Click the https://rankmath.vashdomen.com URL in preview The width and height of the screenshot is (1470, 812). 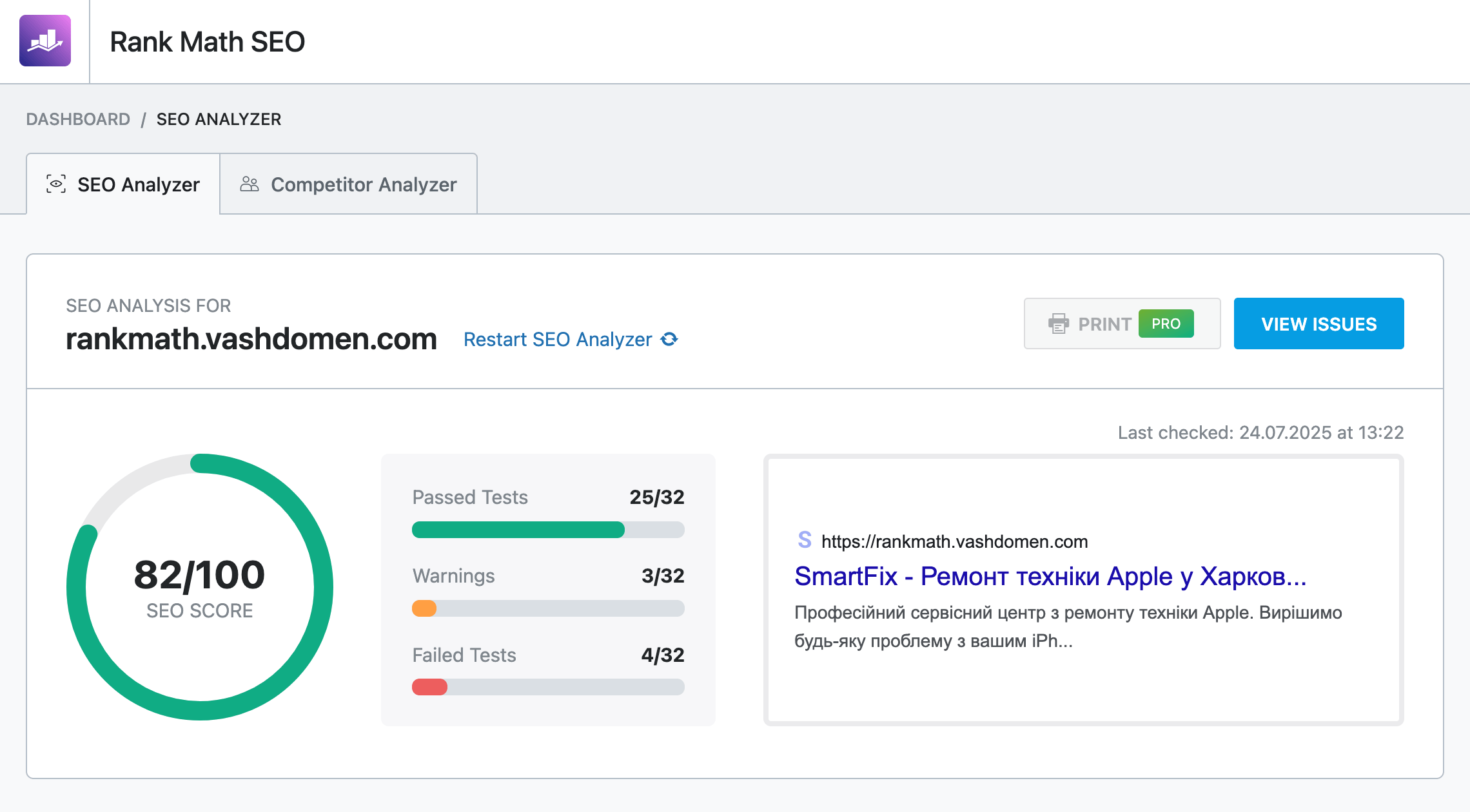[x=954, y=541]
